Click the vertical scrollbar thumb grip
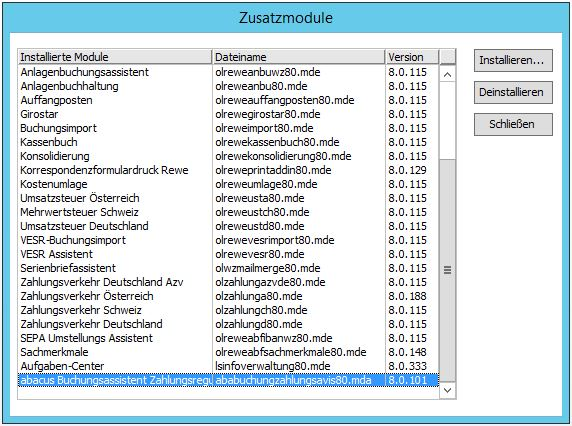This screenshot has height=426, width=572. (447, 270)
